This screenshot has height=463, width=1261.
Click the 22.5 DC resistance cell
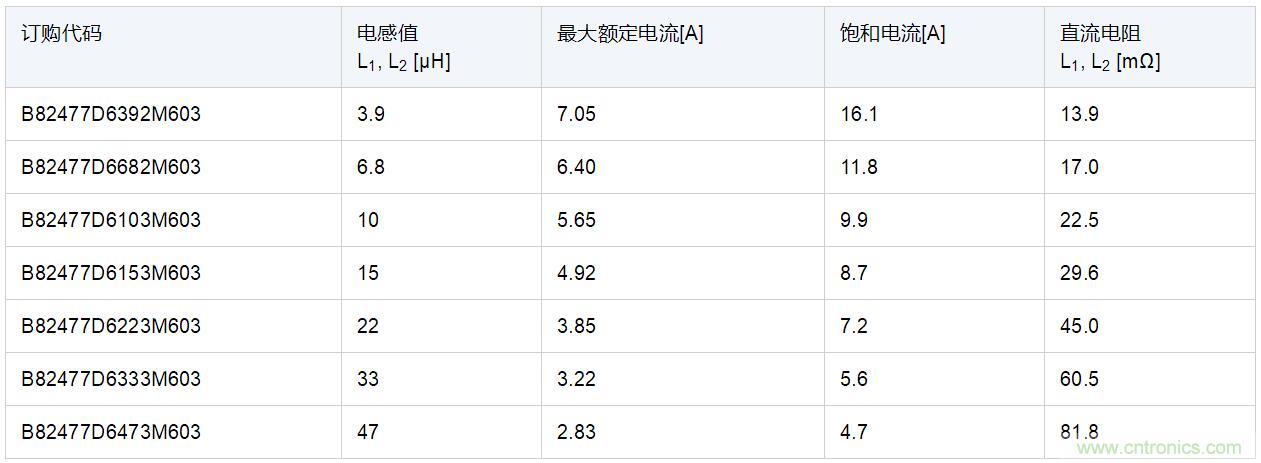click(1080, 220)
